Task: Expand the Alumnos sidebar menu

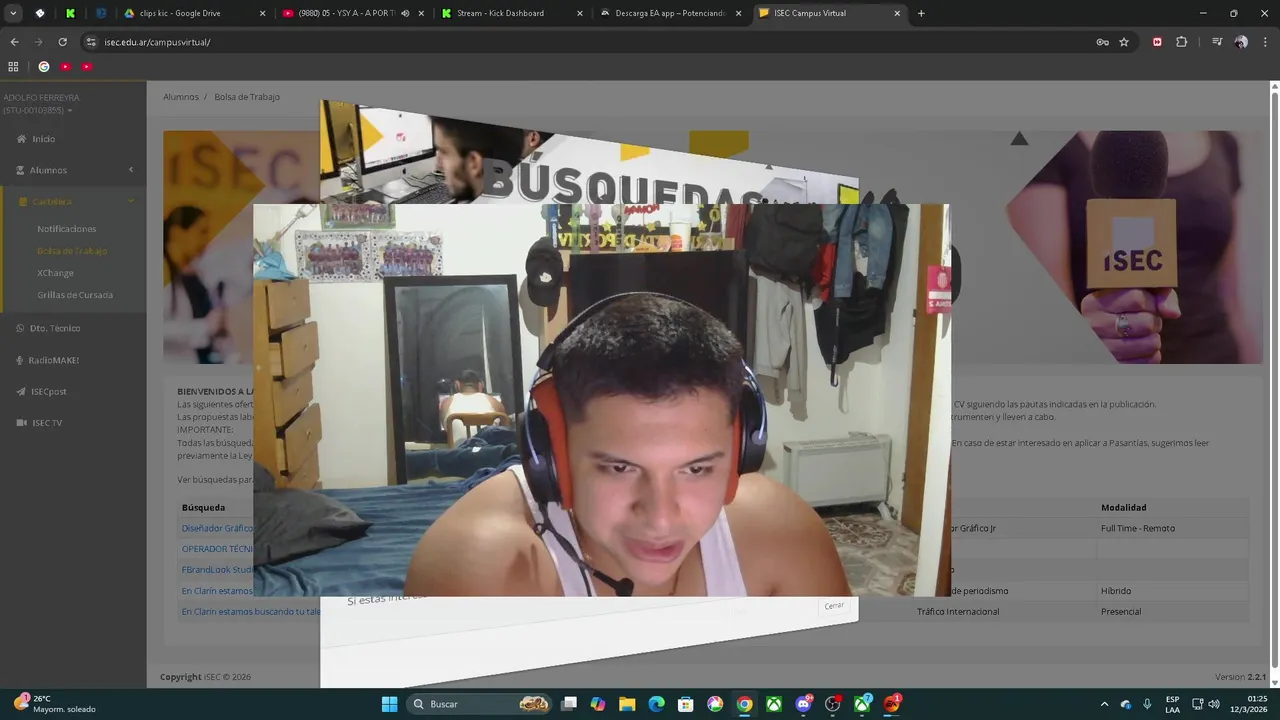Action: 73,170
